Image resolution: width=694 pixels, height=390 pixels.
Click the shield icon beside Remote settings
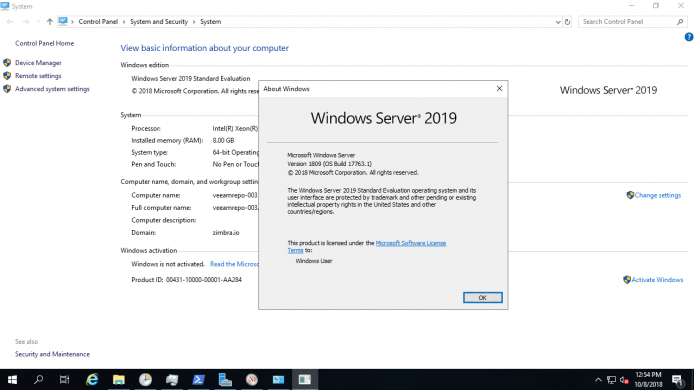(7, 76)
